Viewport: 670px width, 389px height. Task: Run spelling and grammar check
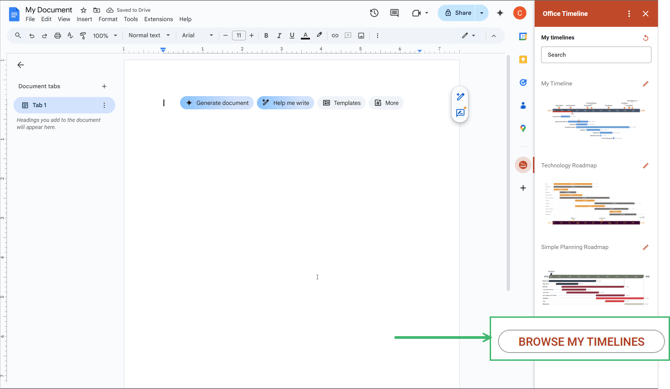(70, 35)
